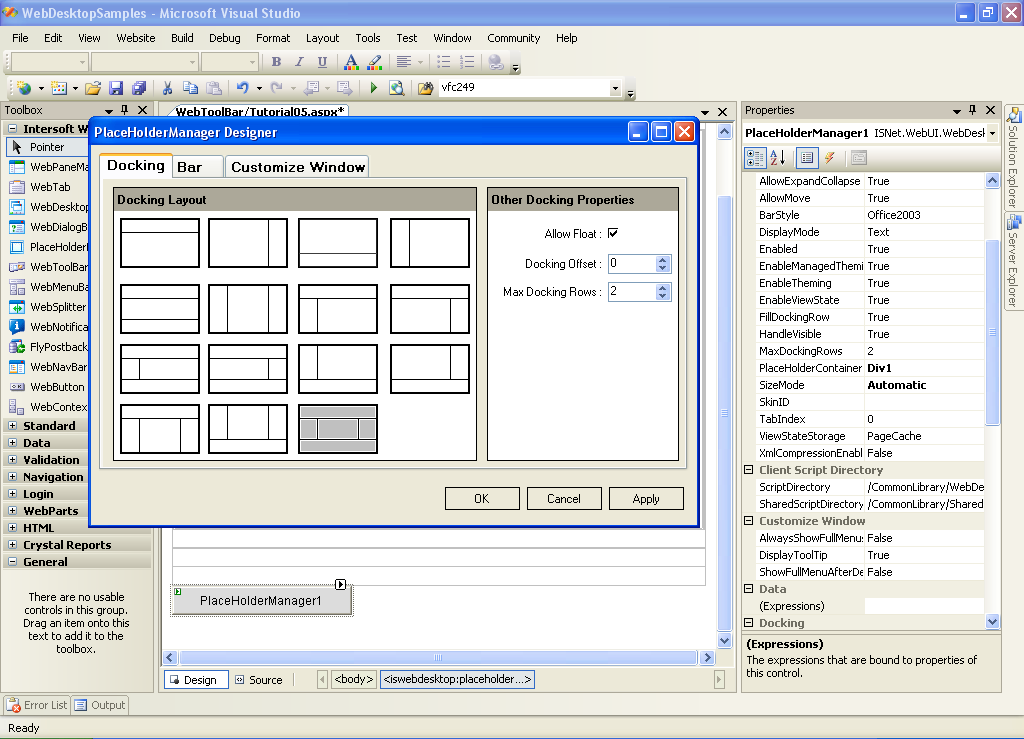Open the vfc249 find combo box dropdown

click(615, 88)
